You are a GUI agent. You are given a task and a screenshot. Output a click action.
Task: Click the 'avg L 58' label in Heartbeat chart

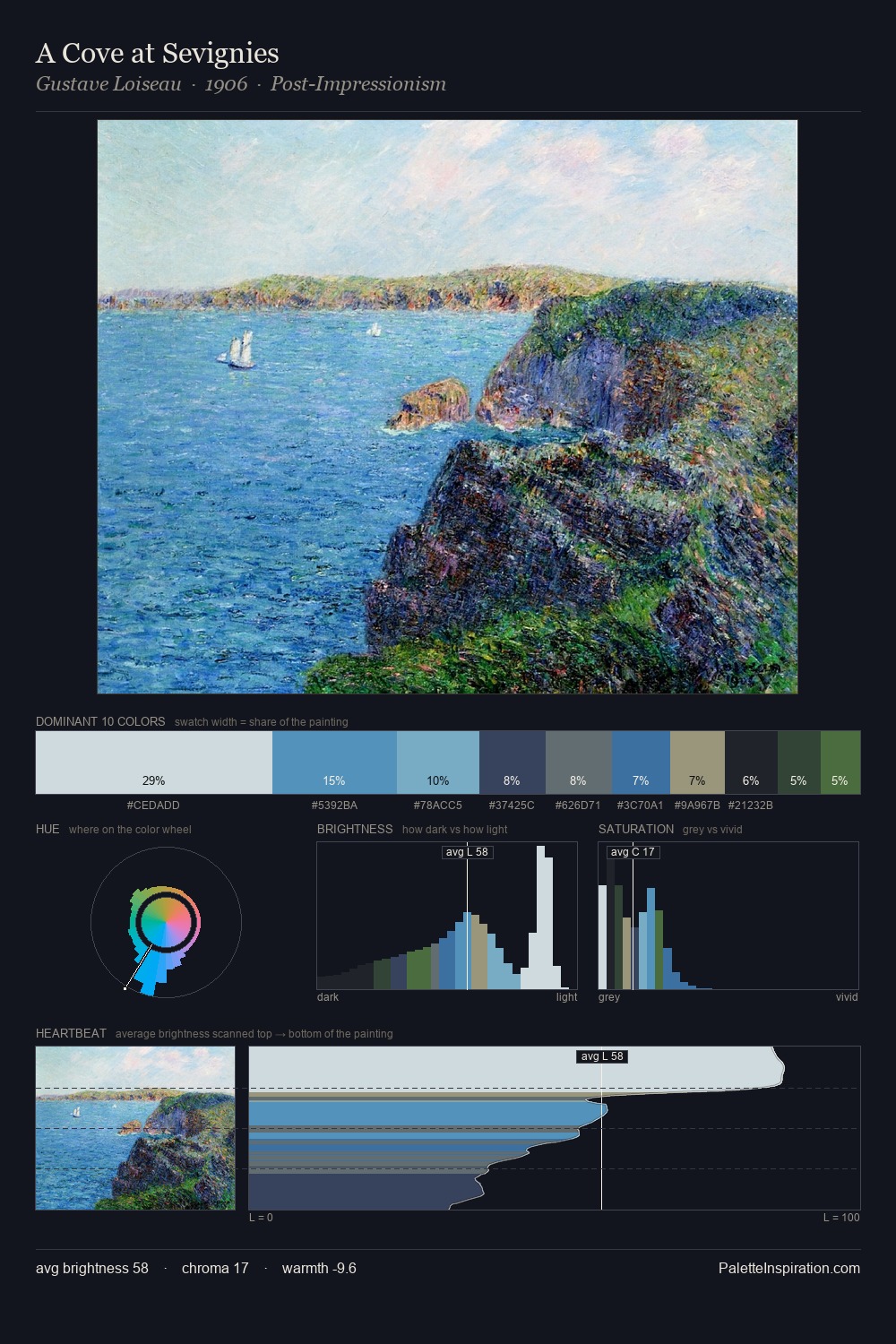tap(602, 1056)
